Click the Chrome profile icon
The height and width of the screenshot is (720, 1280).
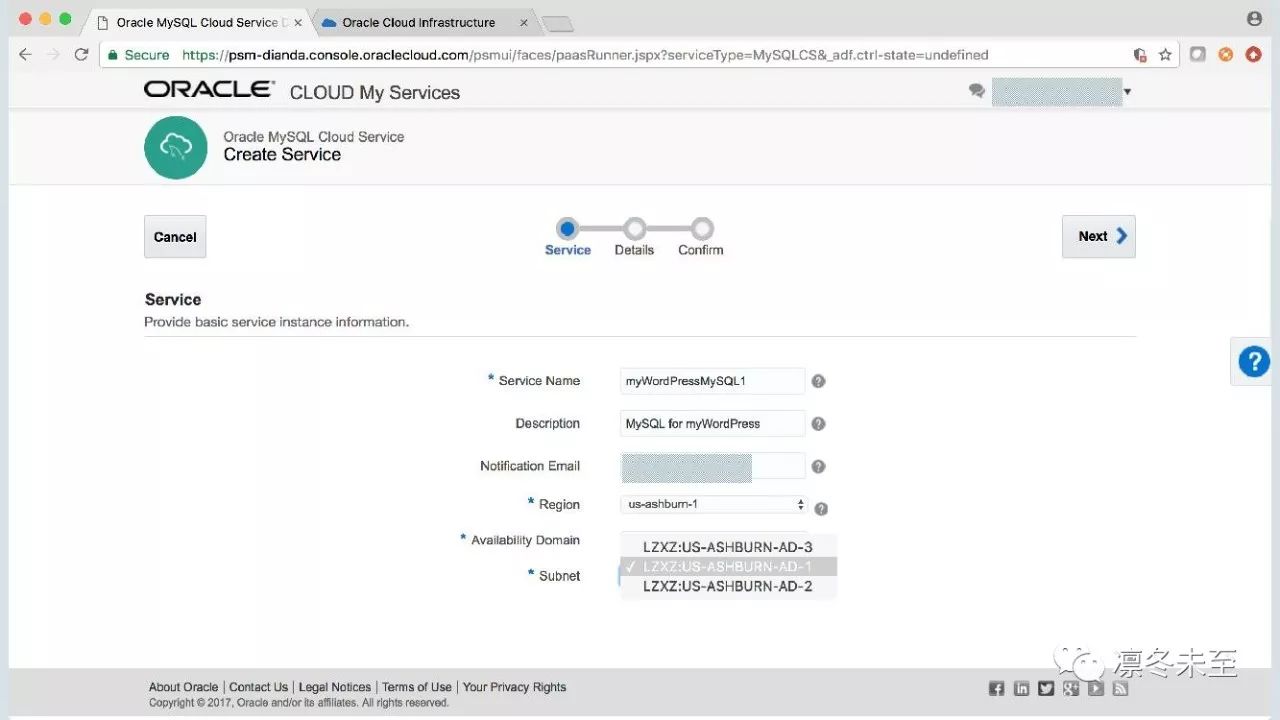[x=1254, y=19]
